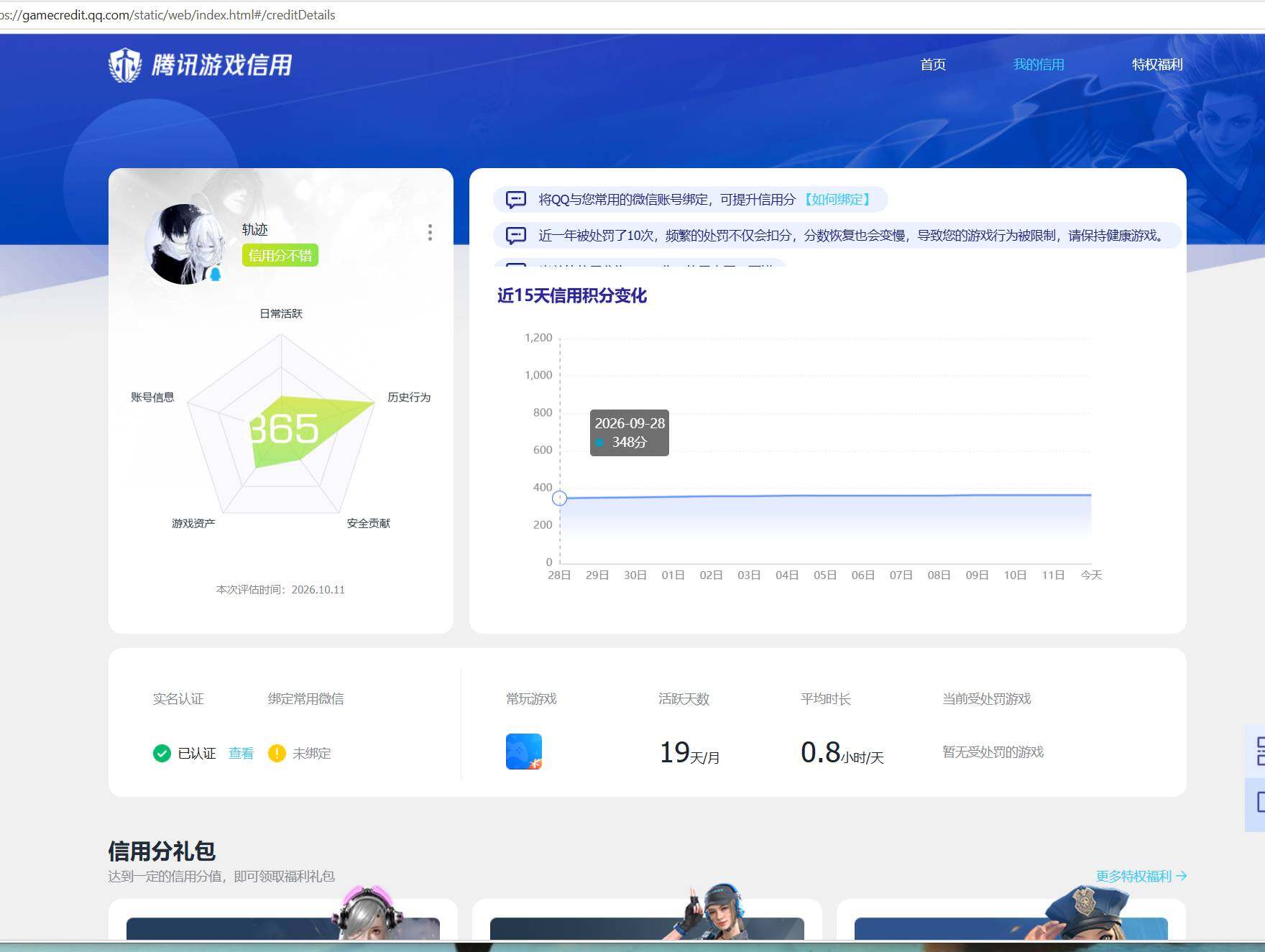The image size is (1265, 952).
Task: Open the three-dot menu on profile card
Action: pos(430,232)
